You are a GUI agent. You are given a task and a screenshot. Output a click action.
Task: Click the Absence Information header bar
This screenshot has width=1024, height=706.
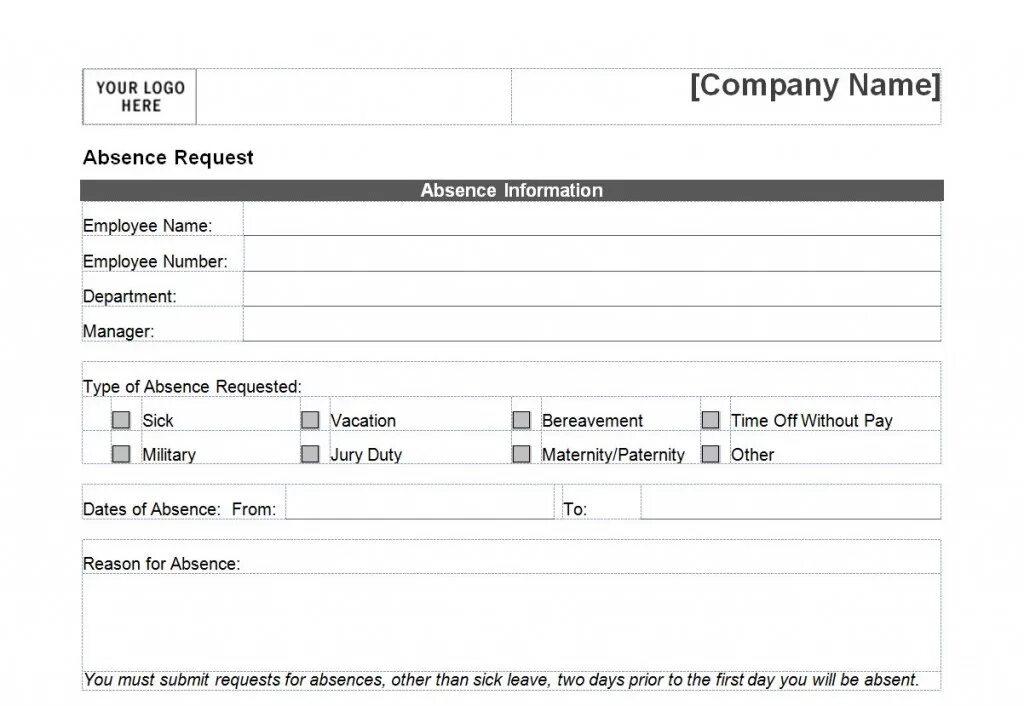(x=511, y=191)
